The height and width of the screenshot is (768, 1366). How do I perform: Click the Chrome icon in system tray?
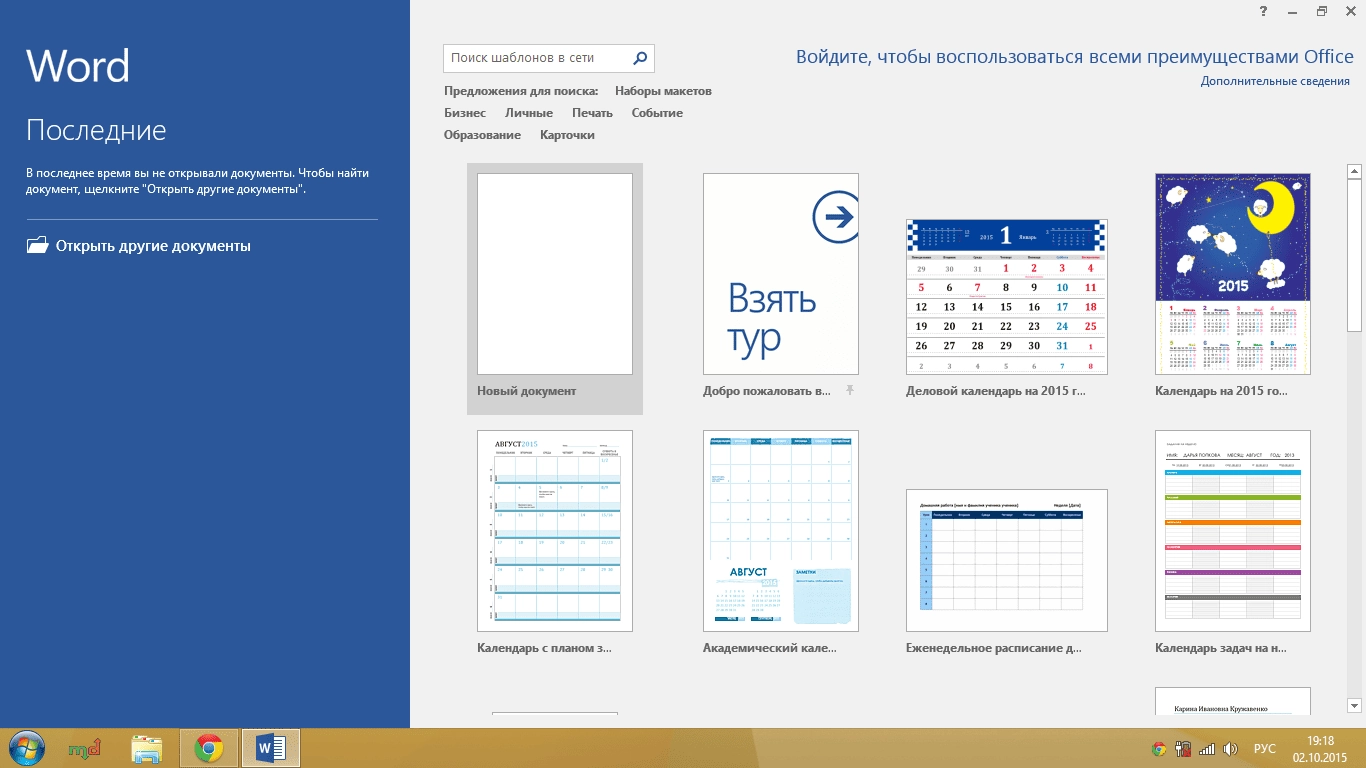[1159, 748]
